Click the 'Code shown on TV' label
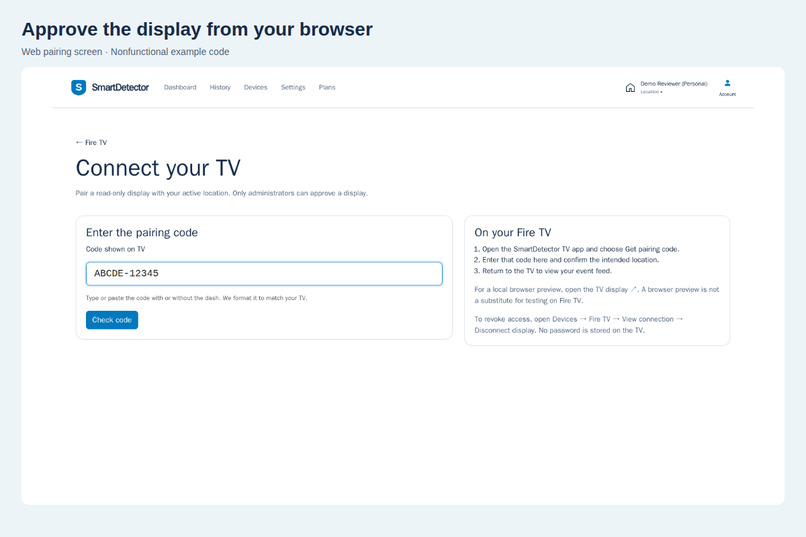Viewport: 806px width, 537px height. 116,249
